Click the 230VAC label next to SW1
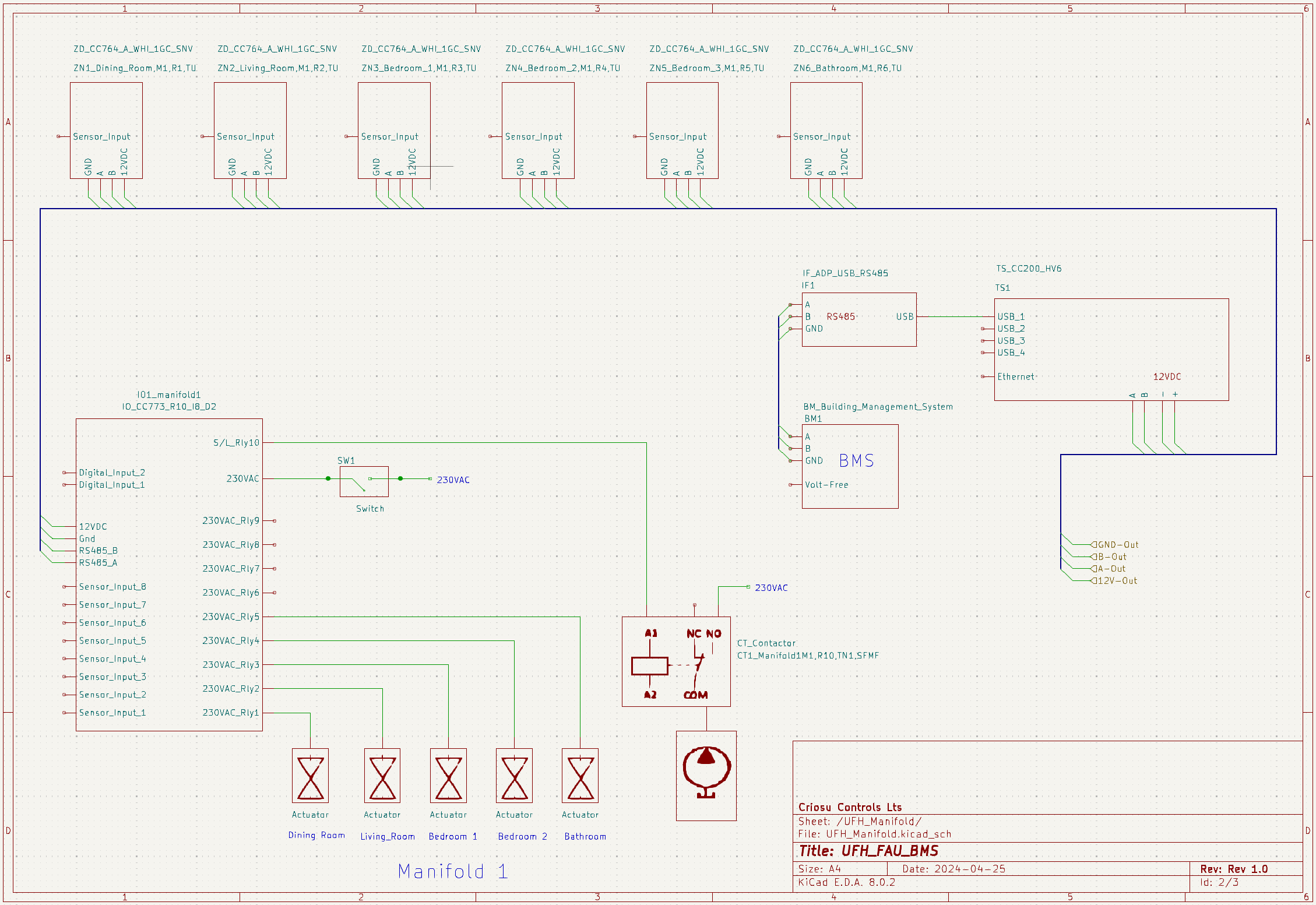 click(453, 480)
